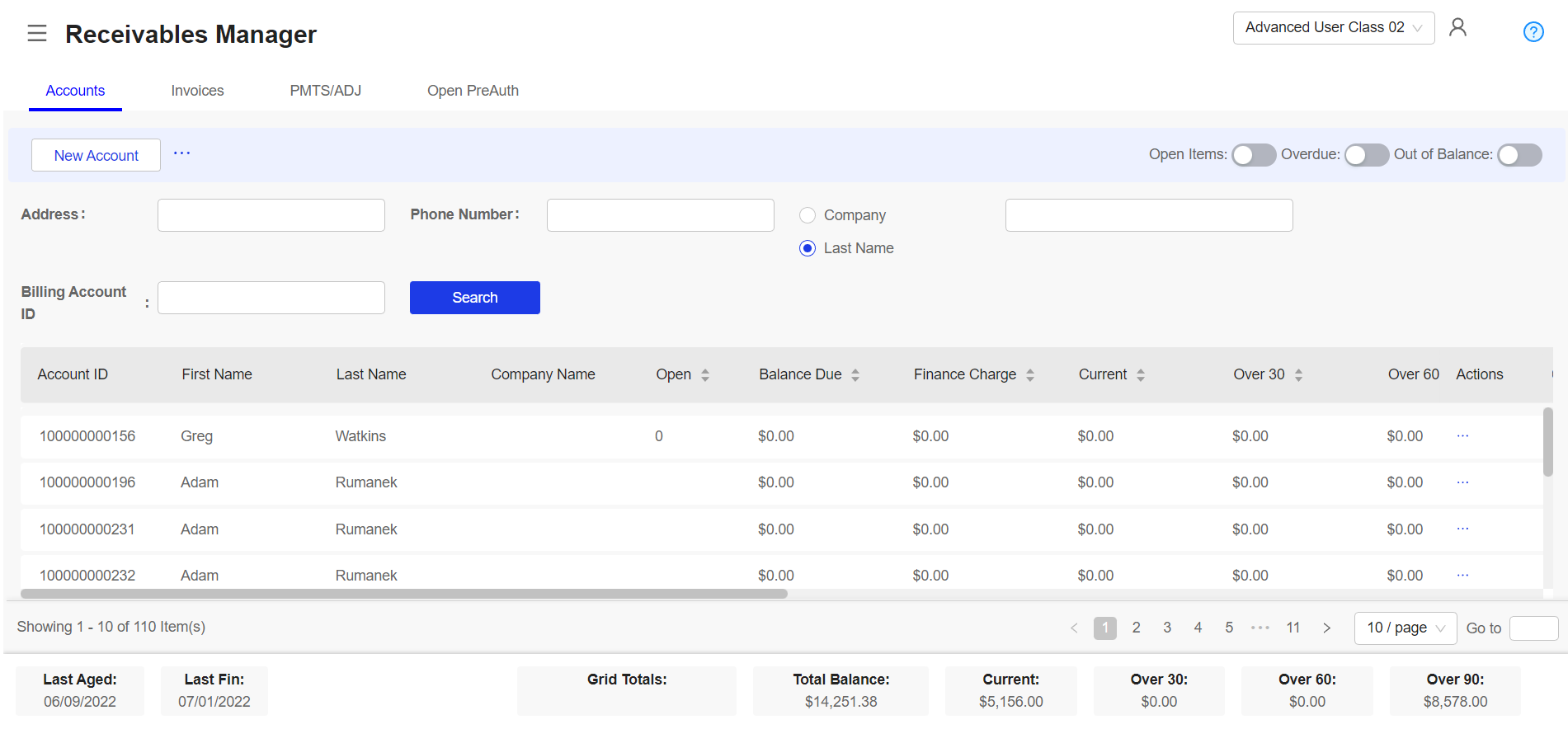The width and height of the screenshot is (1568, 729).
Task: Click last name Watkins
Action: [360, 436]
